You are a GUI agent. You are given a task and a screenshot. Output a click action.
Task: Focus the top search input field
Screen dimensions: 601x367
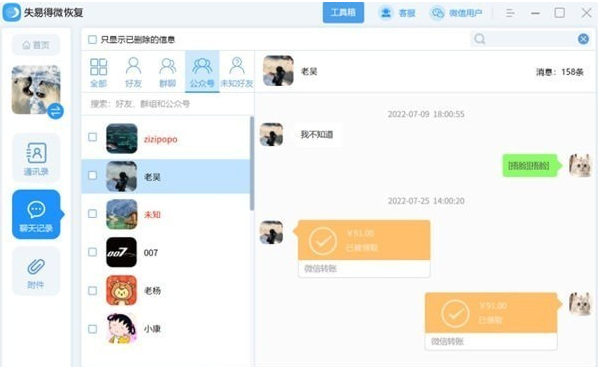click(531, 39)
